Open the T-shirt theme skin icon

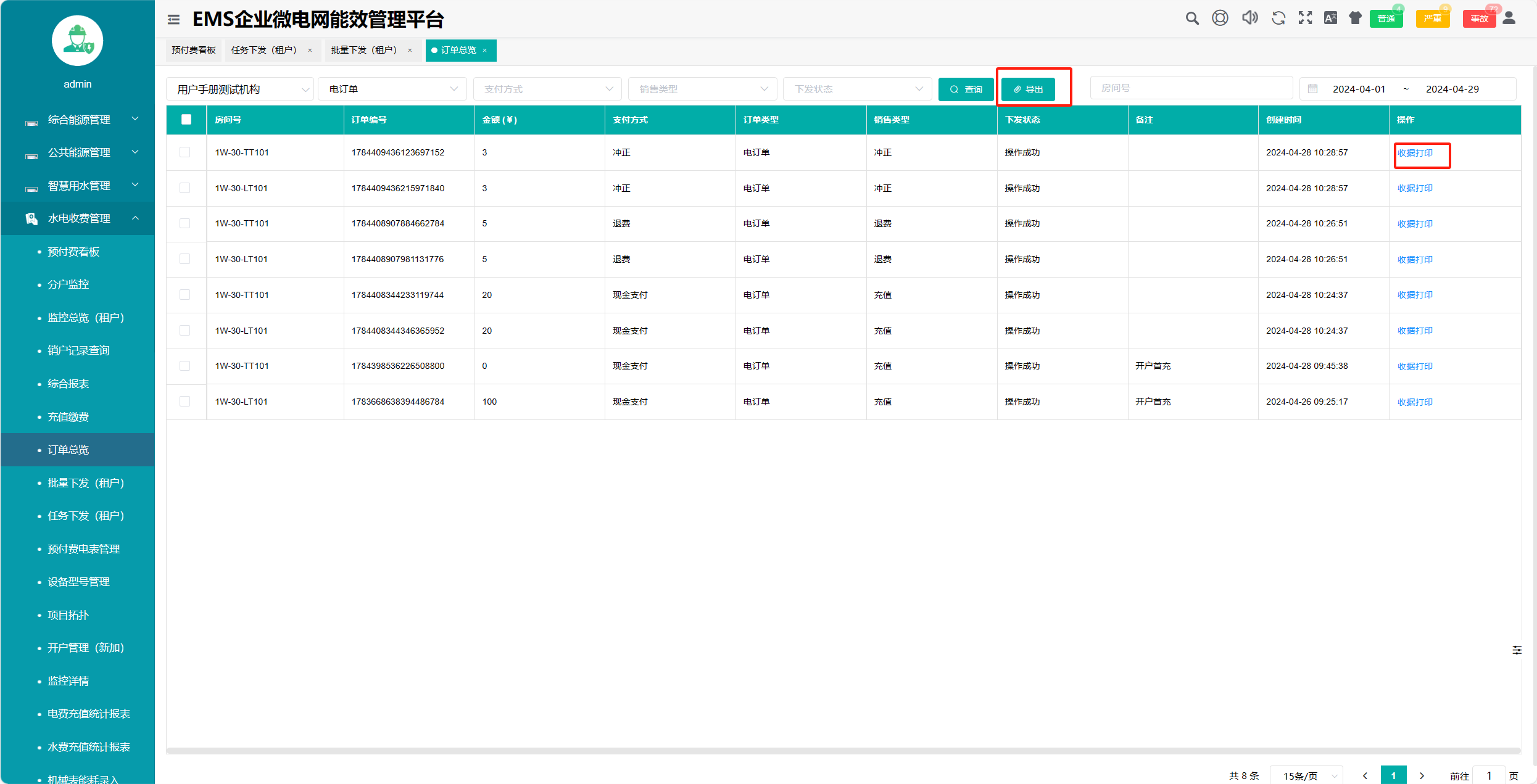1355,19
